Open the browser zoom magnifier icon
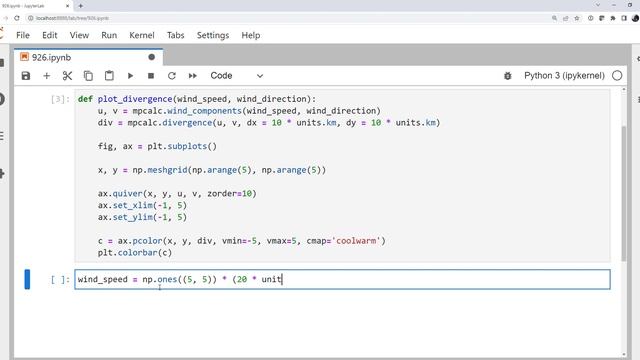The image size is (640, 360). [554, 18]
